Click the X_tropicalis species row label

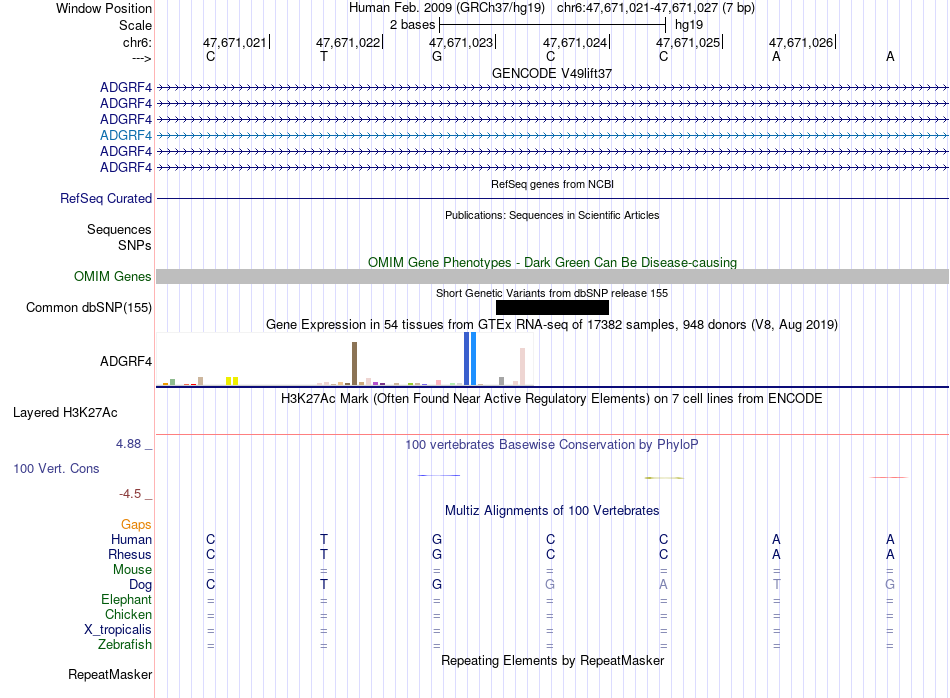coord(118,630)
